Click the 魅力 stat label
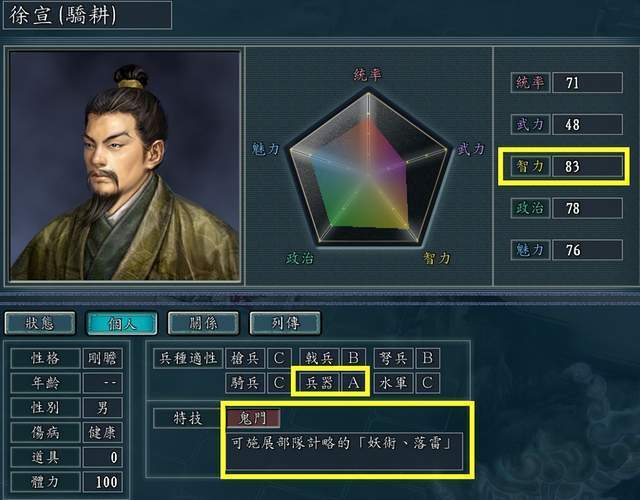The image size is (640, 500). pos(530,250)
